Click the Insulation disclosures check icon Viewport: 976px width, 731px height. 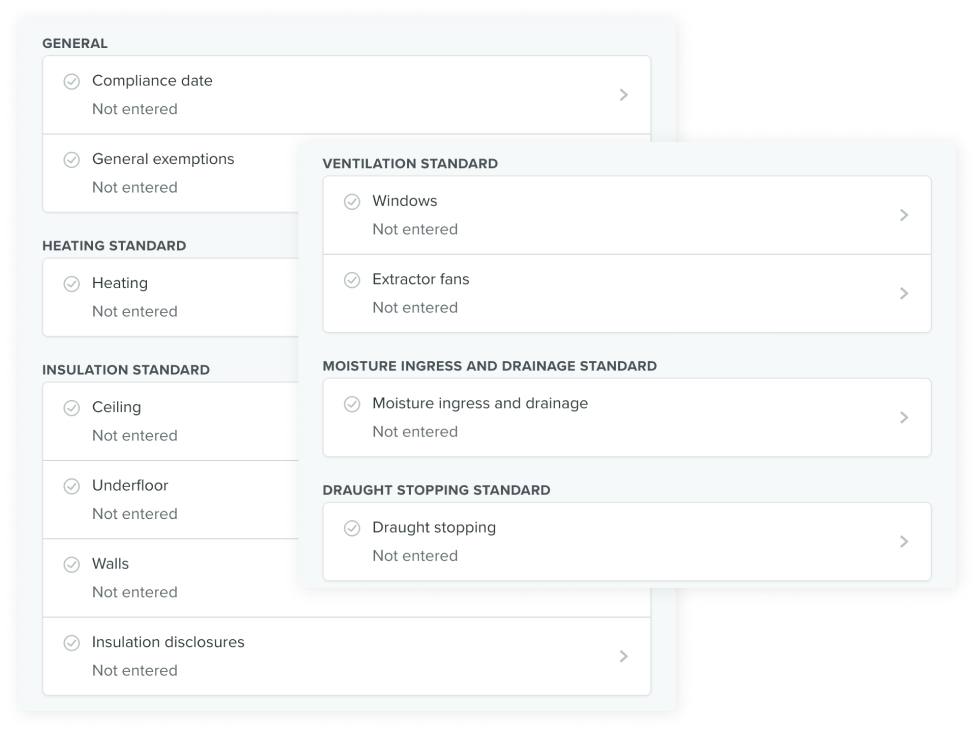tap(72, 643)
